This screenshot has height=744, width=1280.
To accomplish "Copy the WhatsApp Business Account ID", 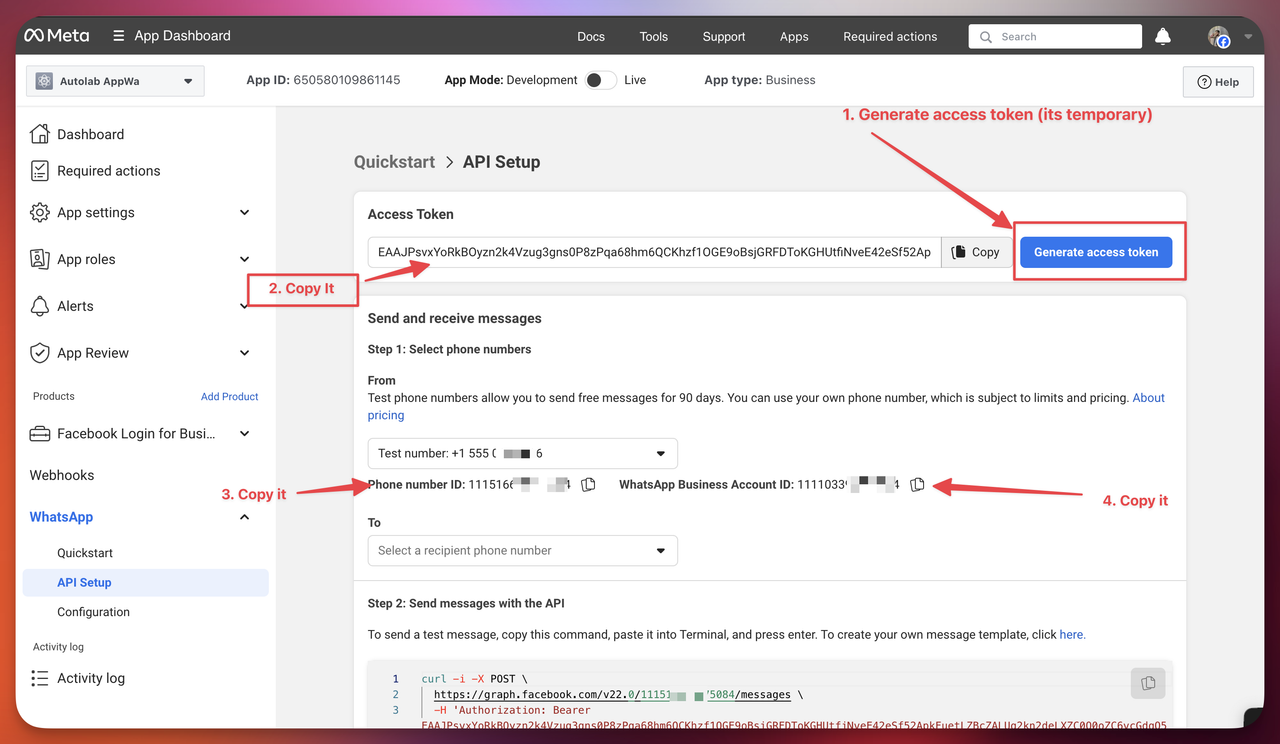I will [x=917, y=484].
